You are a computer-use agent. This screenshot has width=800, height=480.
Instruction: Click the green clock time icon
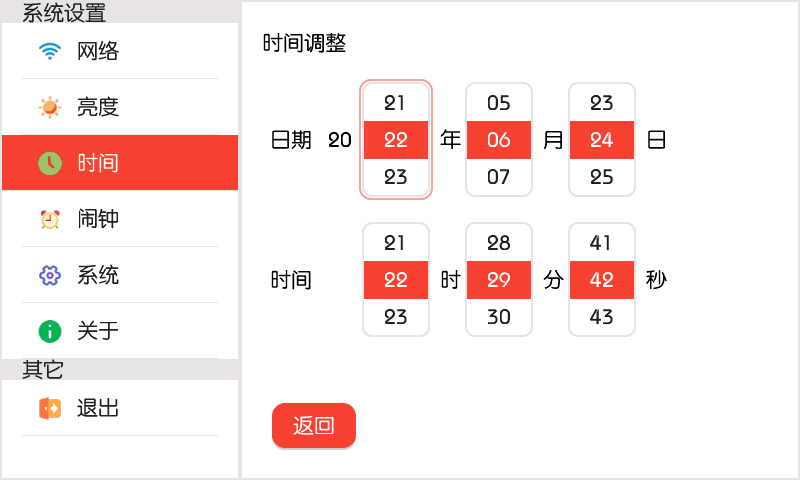[50, 163]
